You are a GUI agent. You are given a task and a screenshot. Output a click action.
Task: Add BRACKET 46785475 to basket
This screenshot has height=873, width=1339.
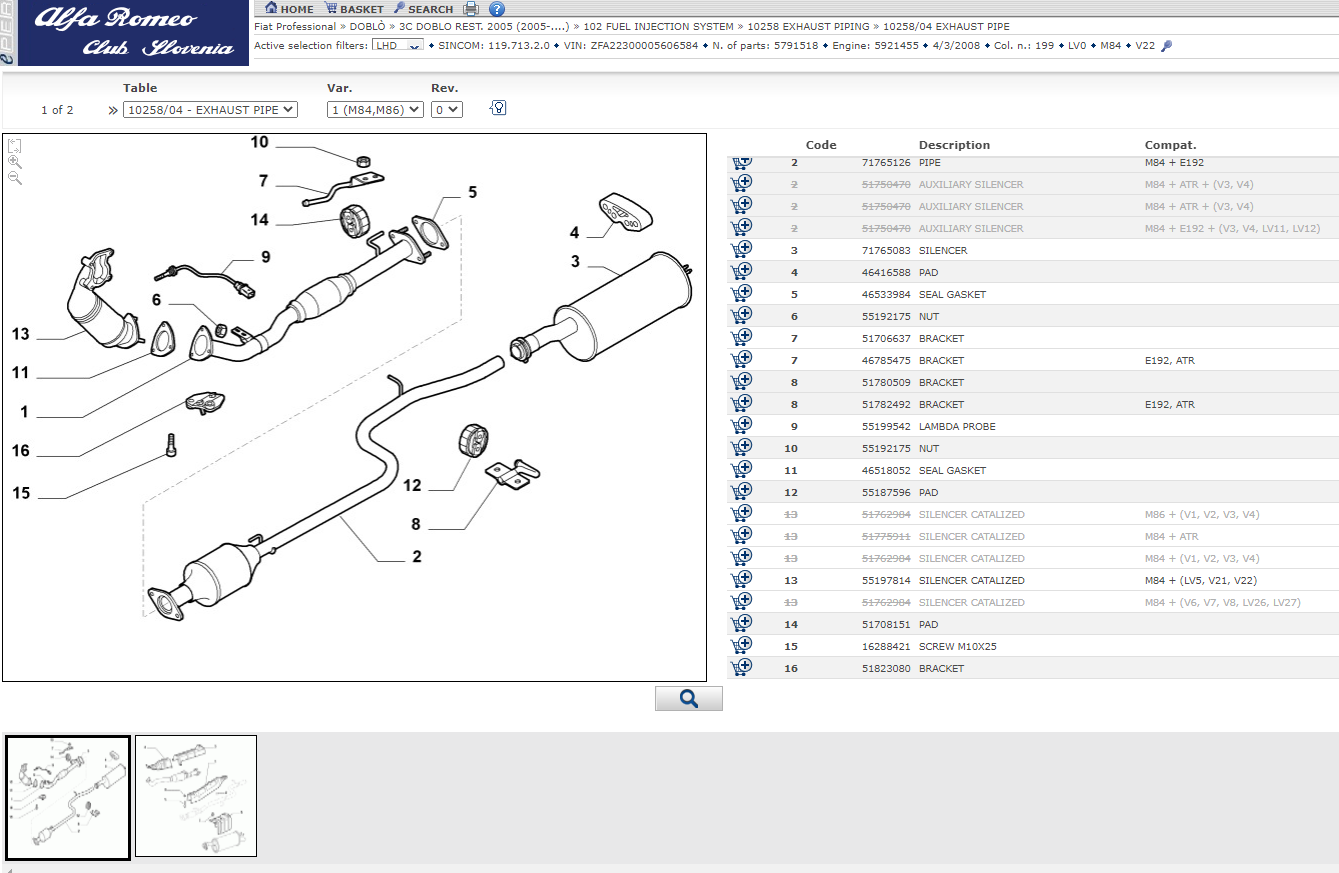click(x=742, y=360)
